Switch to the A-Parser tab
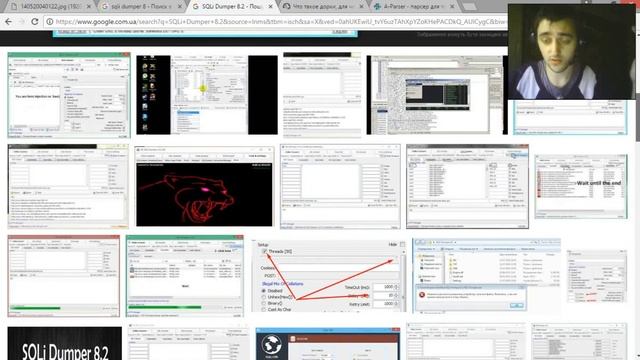The height and width of the screenshot is (360, 640). pyautogui.click(x=413, y=7)
